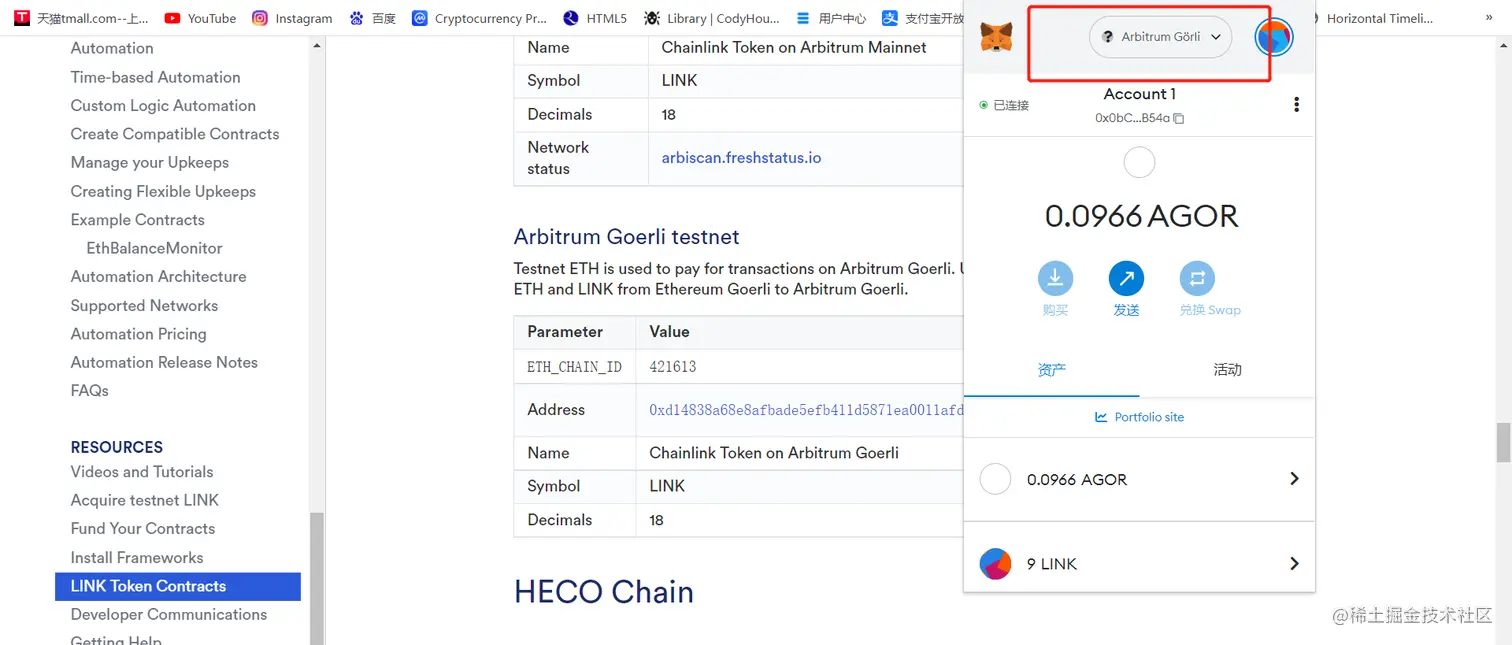The width and height of the screenshot is (1512, 645).
Task: Click the LINK token icon
Action: click(x=995, y=564)
